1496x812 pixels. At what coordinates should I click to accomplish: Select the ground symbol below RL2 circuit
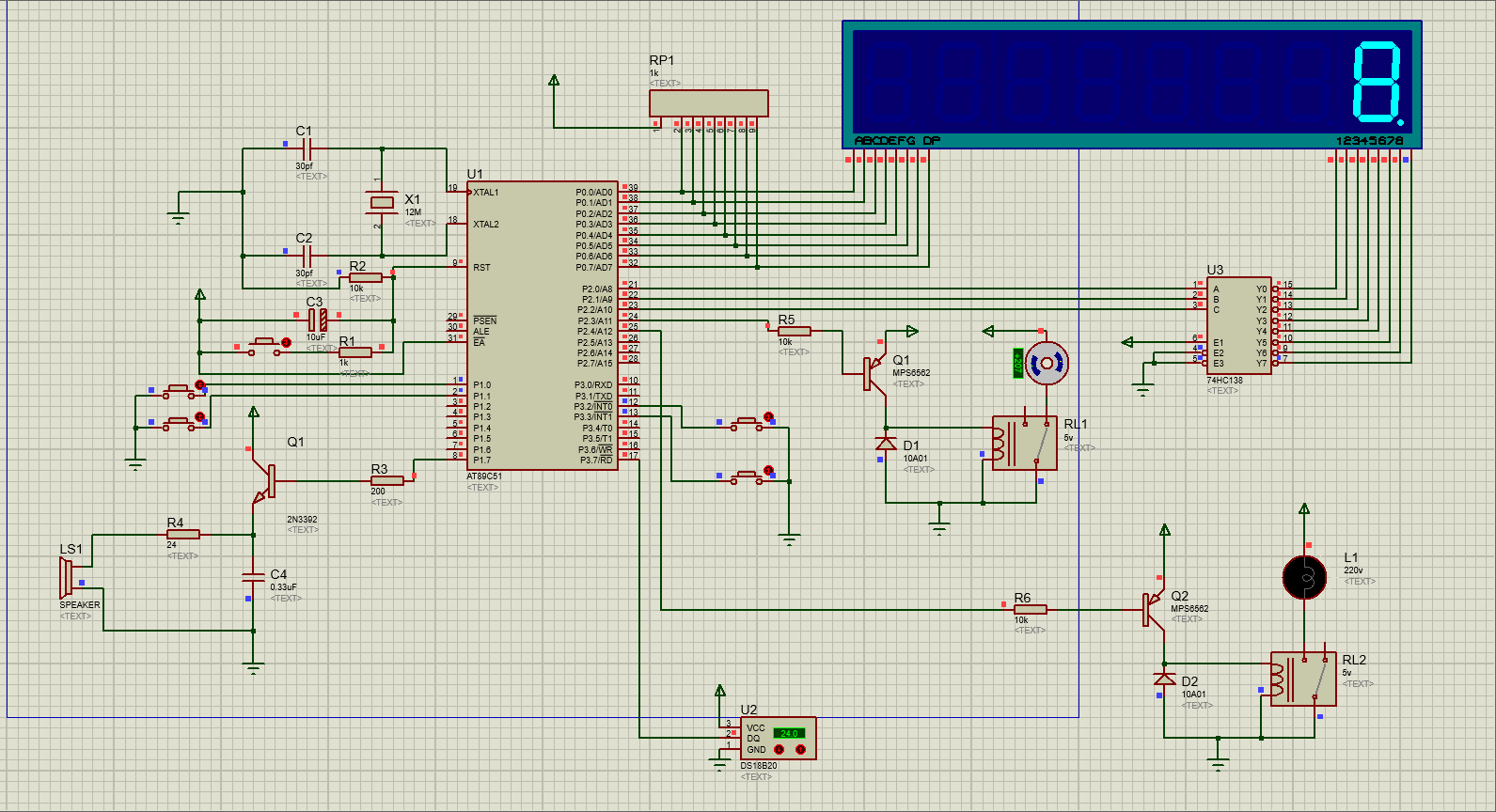[1219, 764]
